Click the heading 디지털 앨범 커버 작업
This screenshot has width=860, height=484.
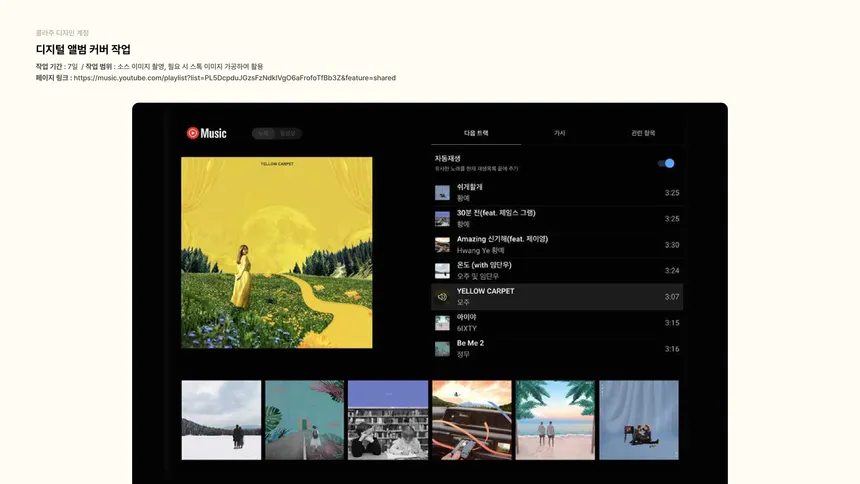(83, 49)
